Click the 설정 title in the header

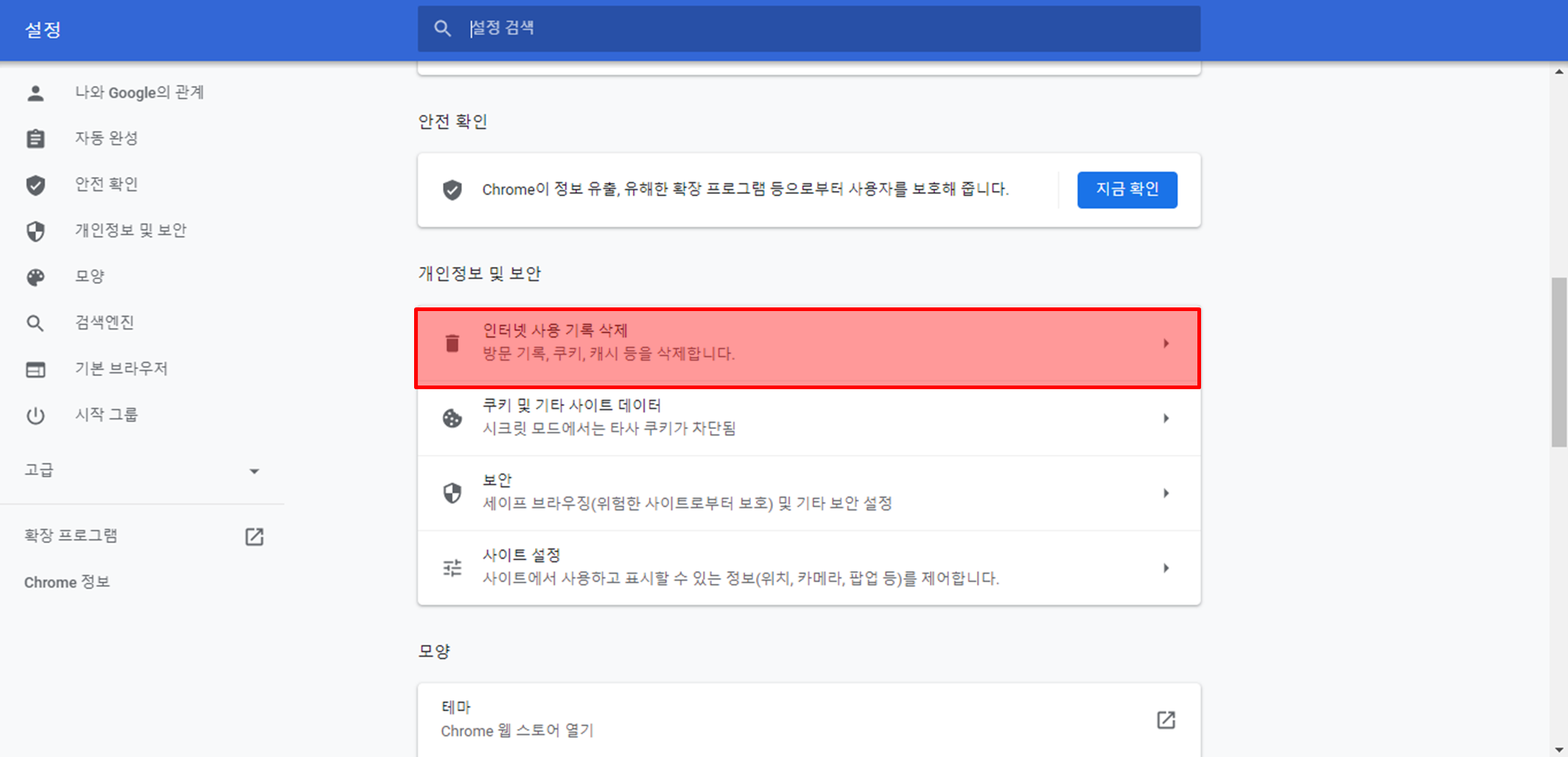coord(43,30)
